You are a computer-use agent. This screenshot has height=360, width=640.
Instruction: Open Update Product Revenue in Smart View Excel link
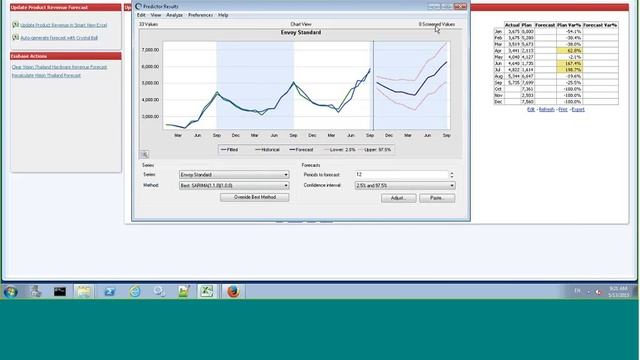pos(64,25)
